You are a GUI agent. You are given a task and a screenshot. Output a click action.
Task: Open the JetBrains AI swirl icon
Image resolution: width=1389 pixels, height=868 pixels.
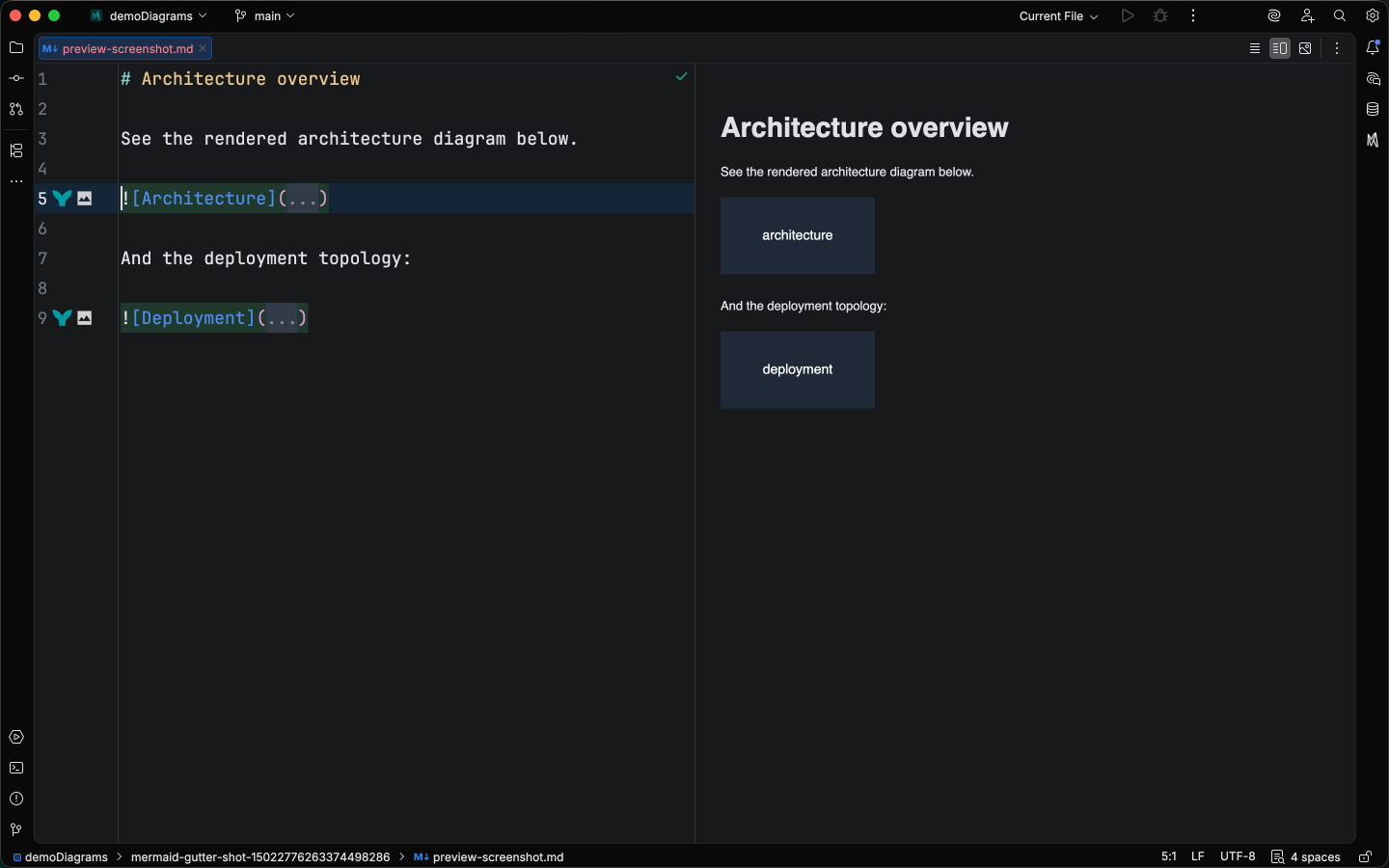coord(1274,15)
